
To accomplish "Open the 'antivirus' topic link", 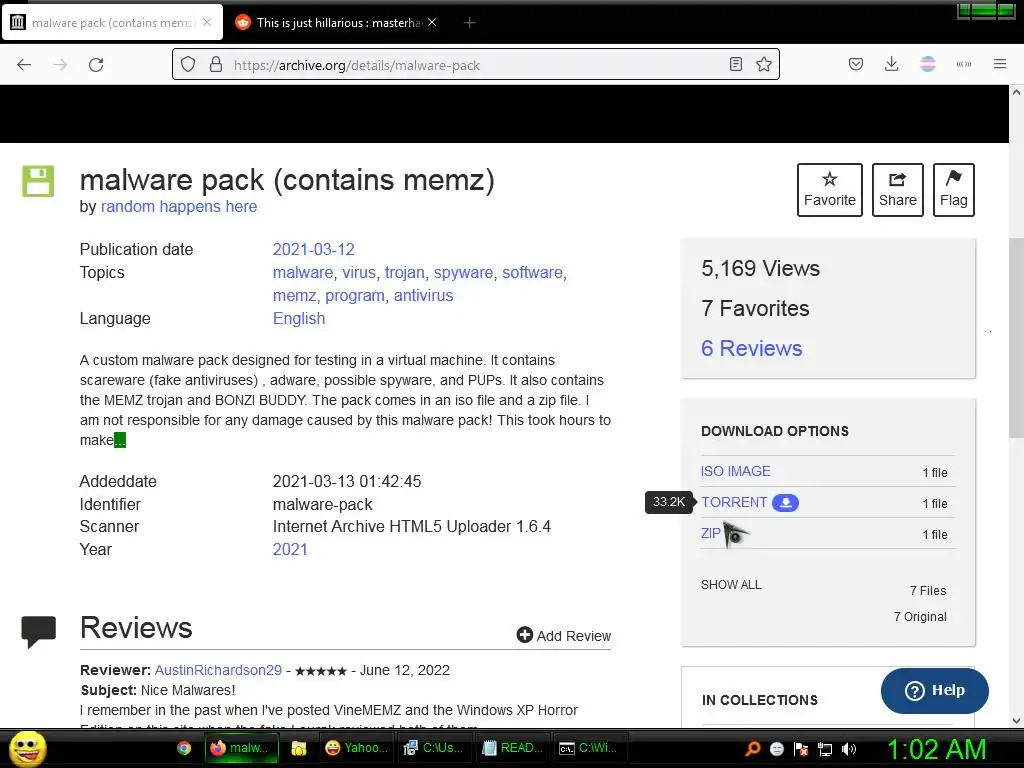I will coord(423,295).
